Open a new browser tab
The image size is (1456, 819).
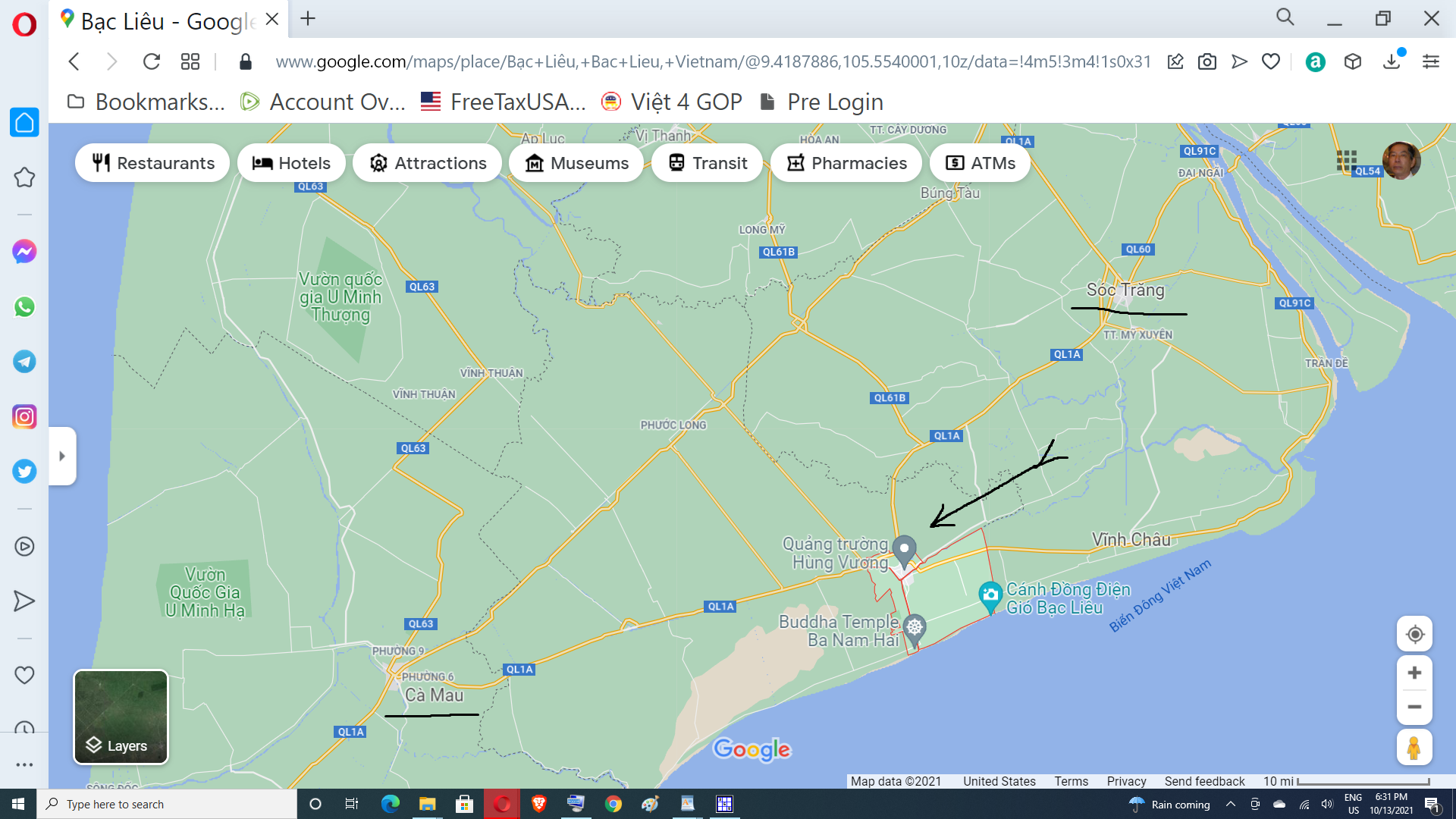tap(308, 19)
